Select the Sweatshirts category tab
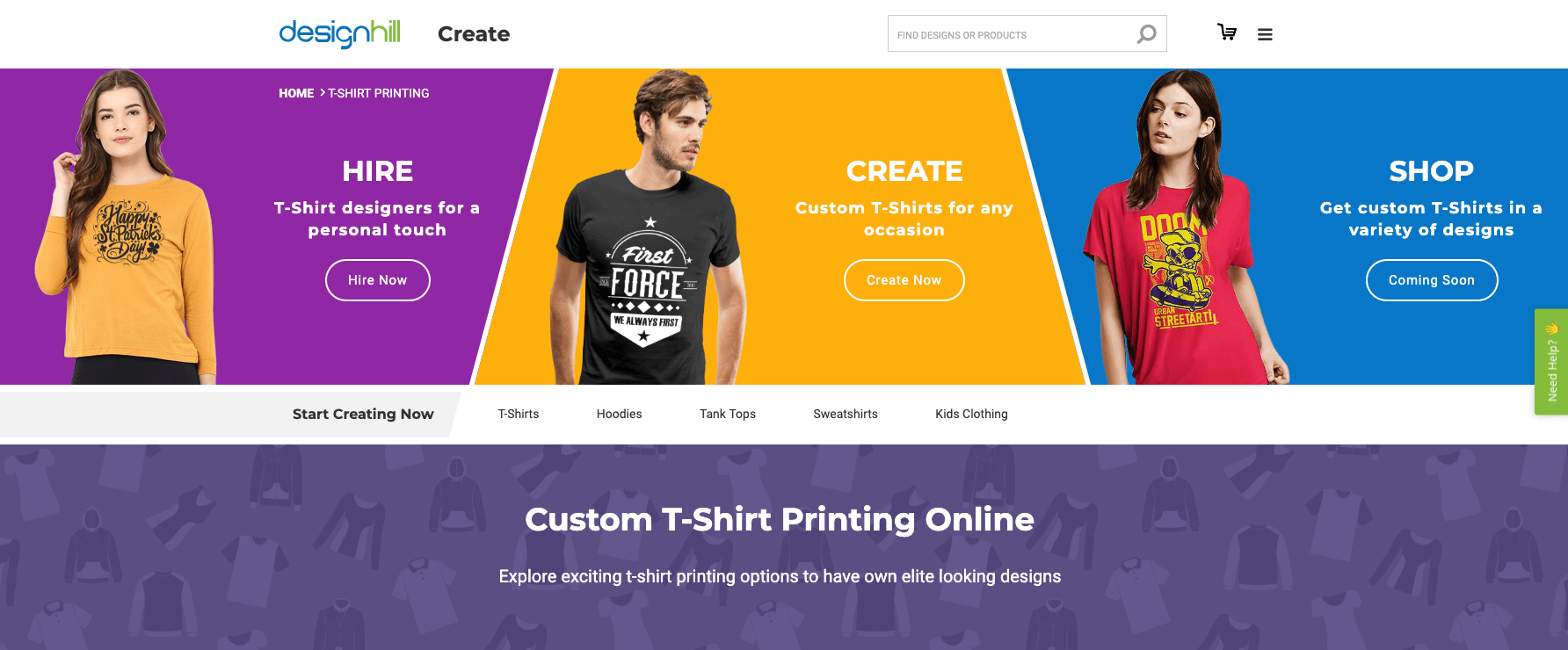 tap(846, 414)
